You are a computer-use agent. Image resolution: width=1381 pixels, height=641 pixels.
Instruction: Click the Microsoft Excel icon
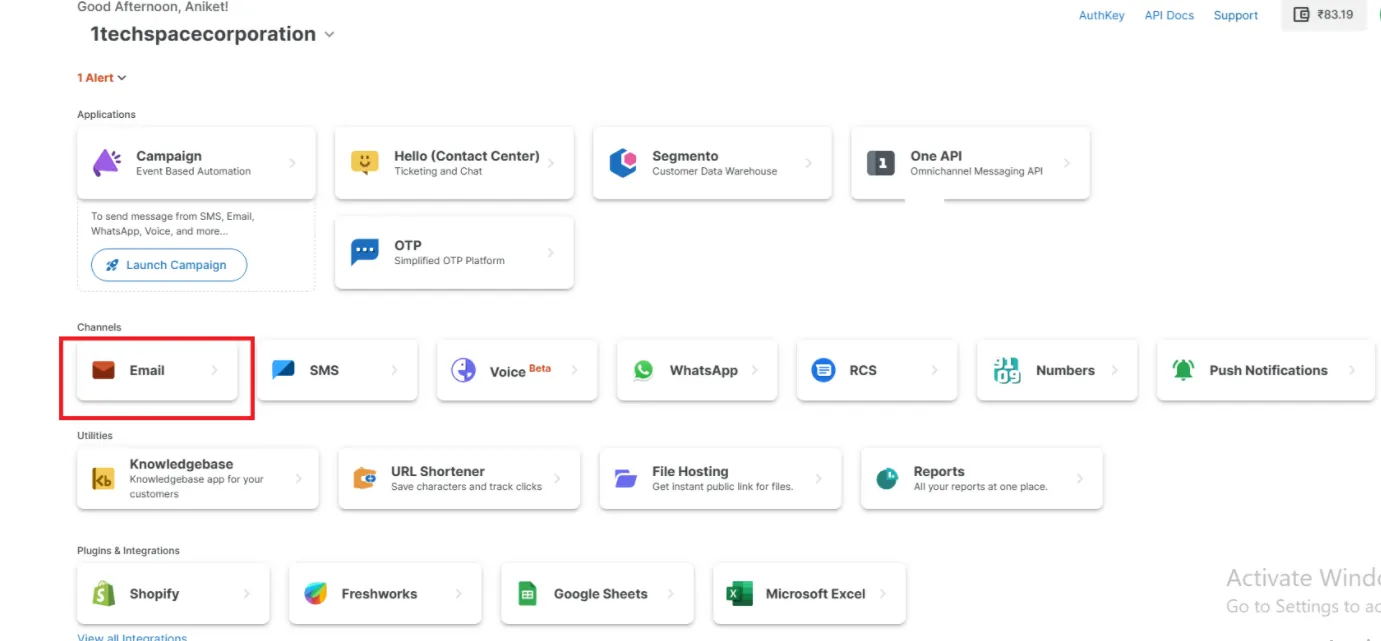pos(739,594)
